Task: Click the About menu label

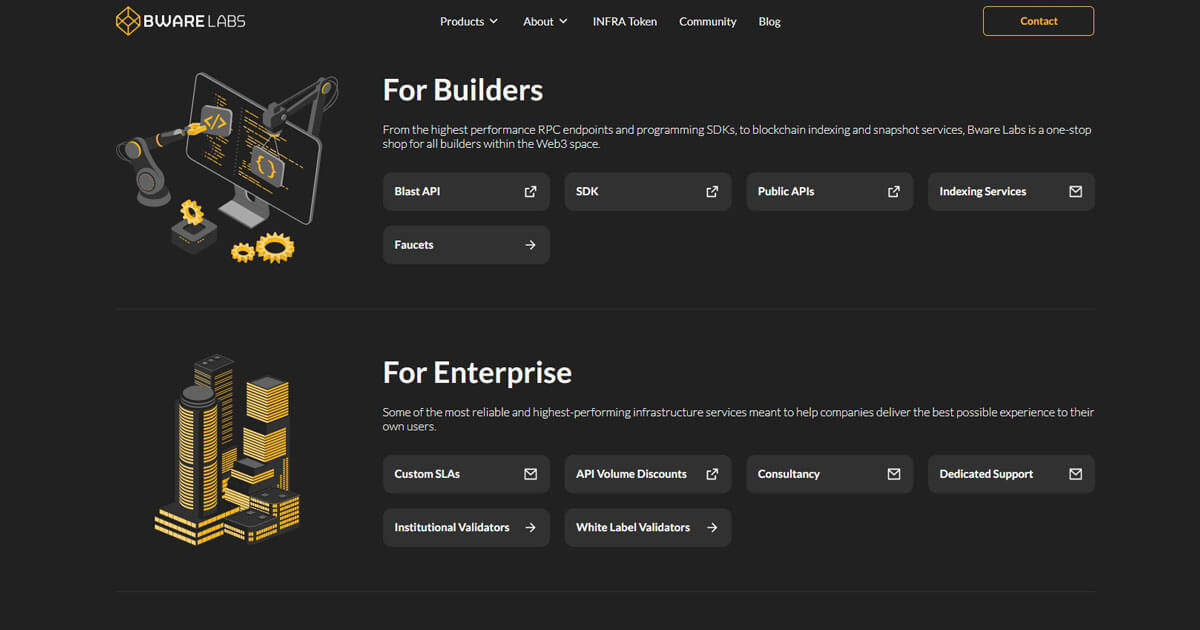Action: 538,21
